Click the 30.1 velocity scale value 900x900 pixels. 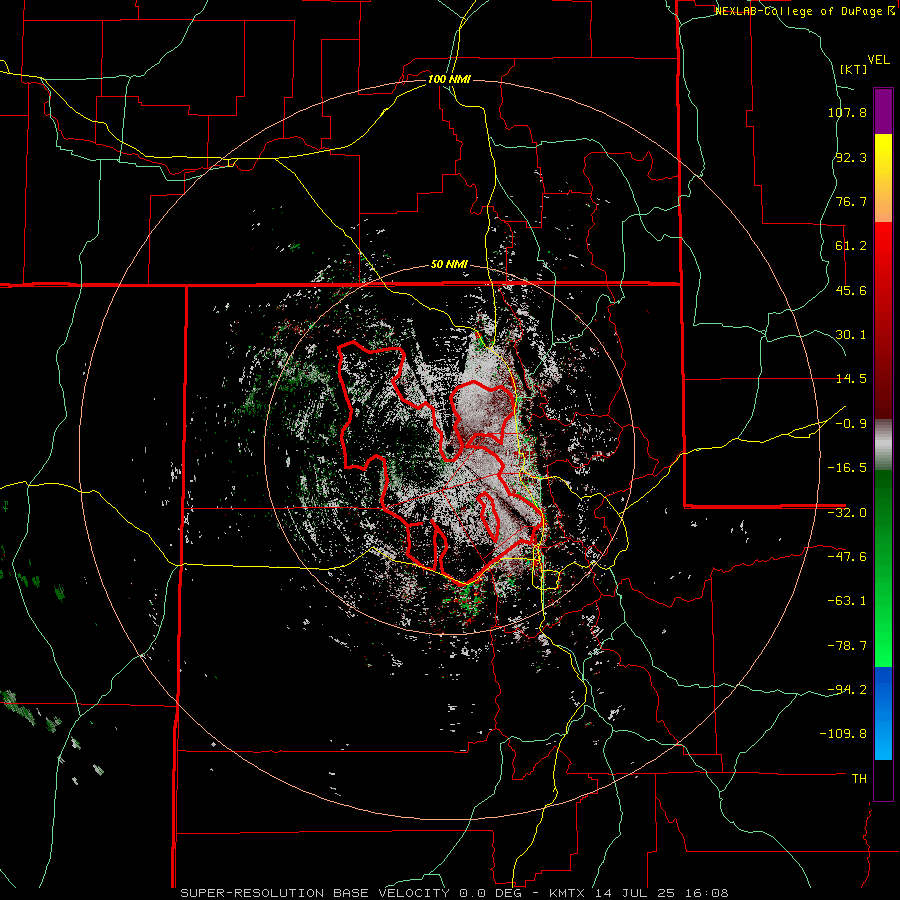coord(851,335)
